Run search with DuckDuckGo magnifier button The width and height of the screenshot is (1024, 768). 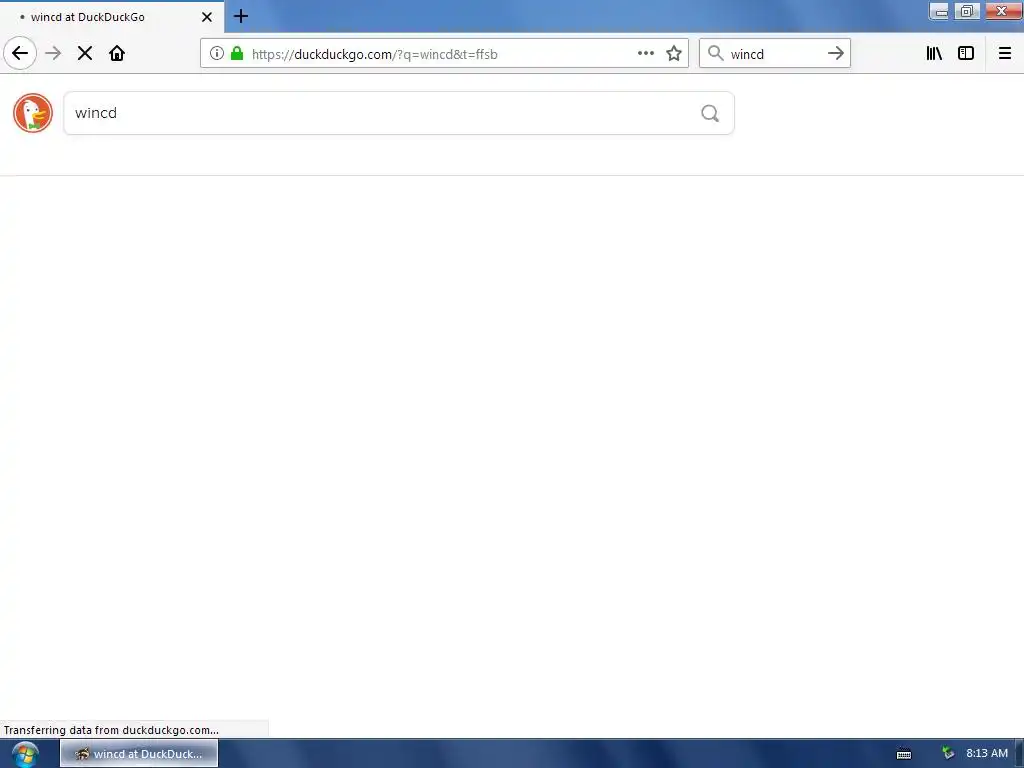[710, 113]
